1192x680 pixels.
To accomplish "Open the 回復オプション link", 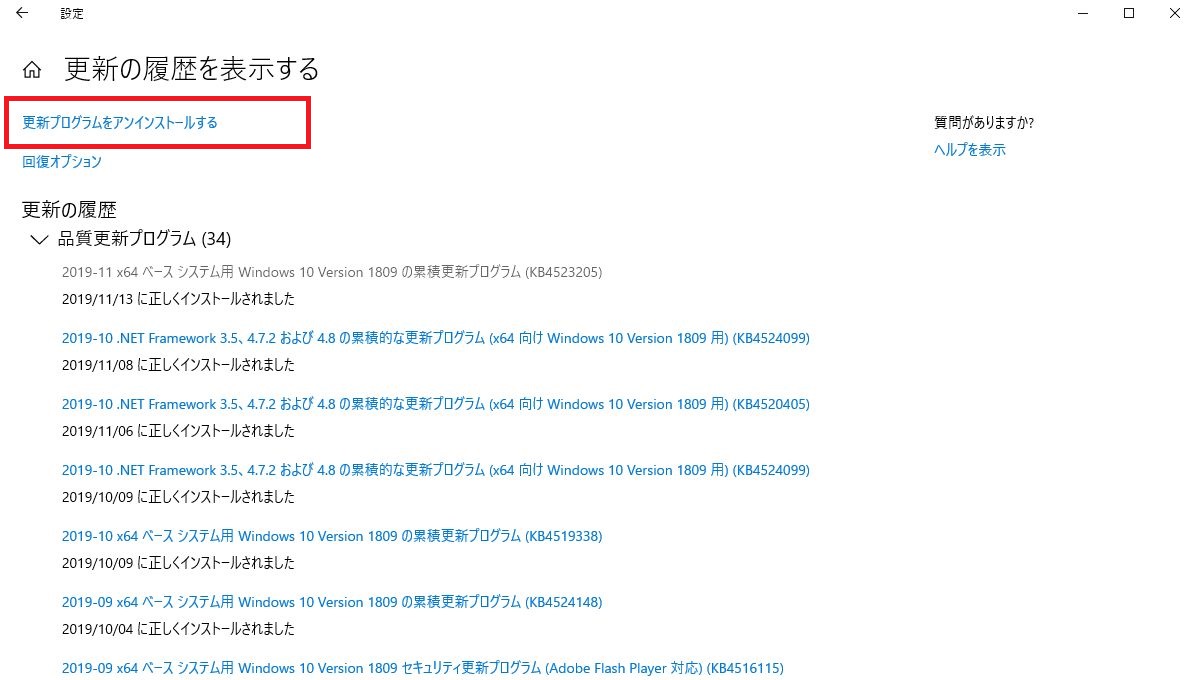I will pyautogui.click(x=60, y=161).
